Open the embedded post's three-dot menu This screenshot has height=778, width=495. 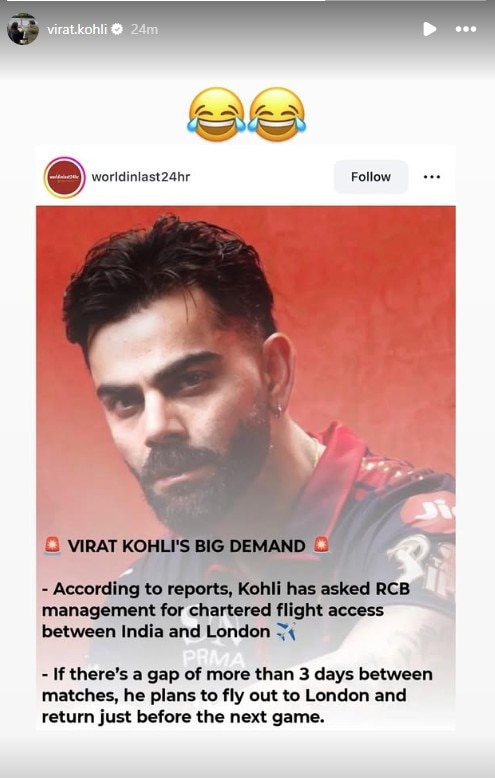[x=432, y=177]
